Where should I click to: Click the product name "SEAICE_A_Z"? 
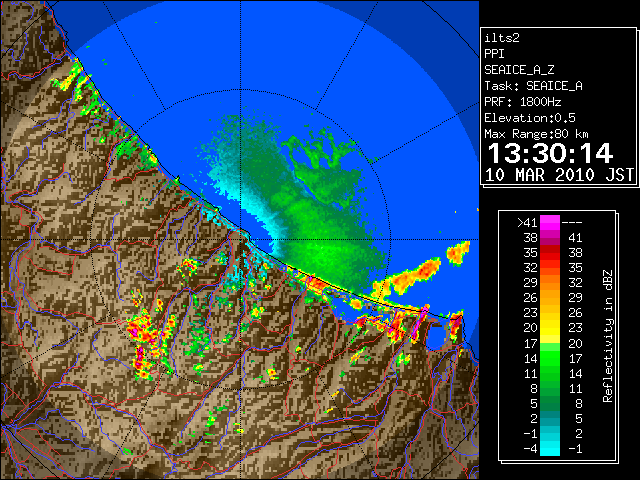click(x=519, y=70)
